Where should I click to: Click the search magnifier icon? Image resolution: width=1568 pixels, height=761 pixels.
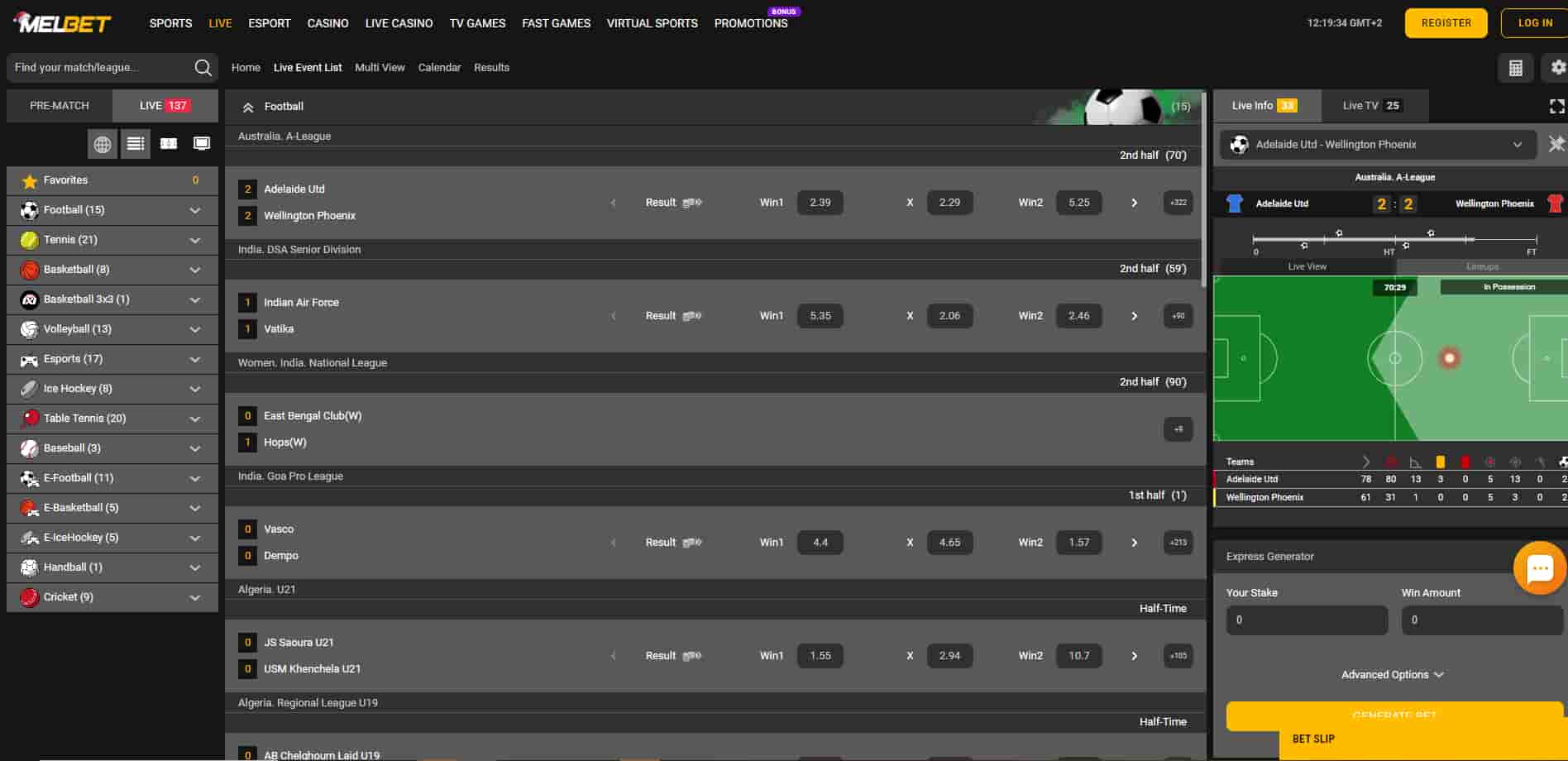tap(203, 68)
